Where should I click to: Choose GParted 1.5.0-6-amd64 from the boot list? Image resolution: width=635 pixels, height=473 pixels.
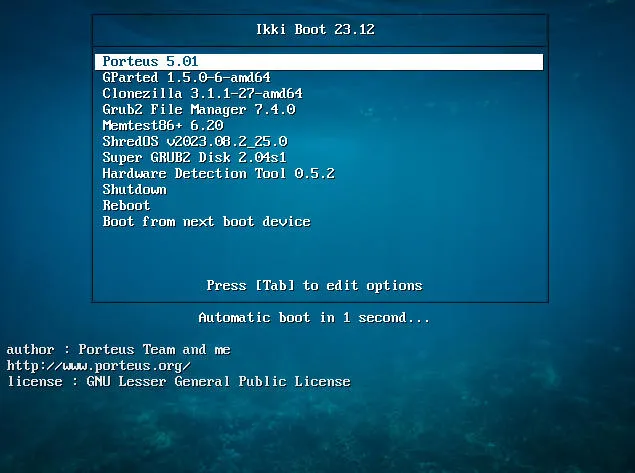[186, 78]
